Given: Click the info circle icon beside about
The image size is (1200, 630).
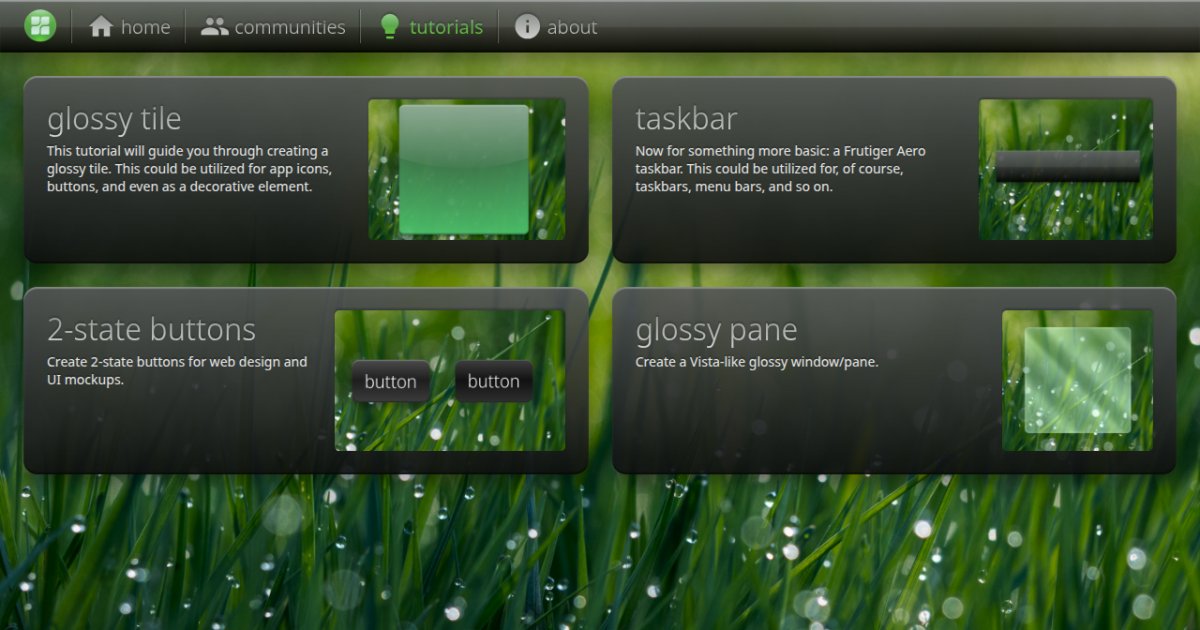Looking at the screenshot, I should [527, 27].
